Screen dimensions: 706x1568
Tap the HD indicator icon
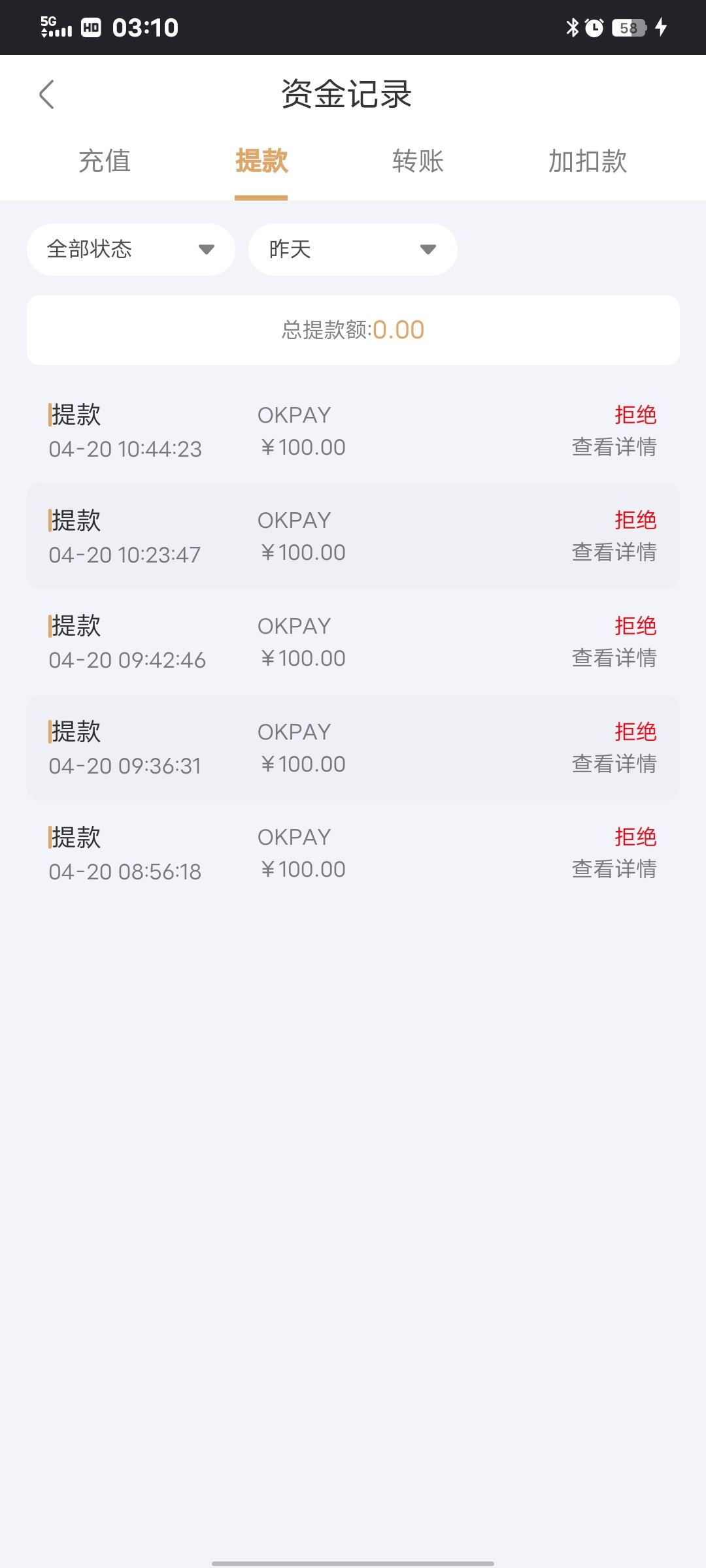point(91,27)
